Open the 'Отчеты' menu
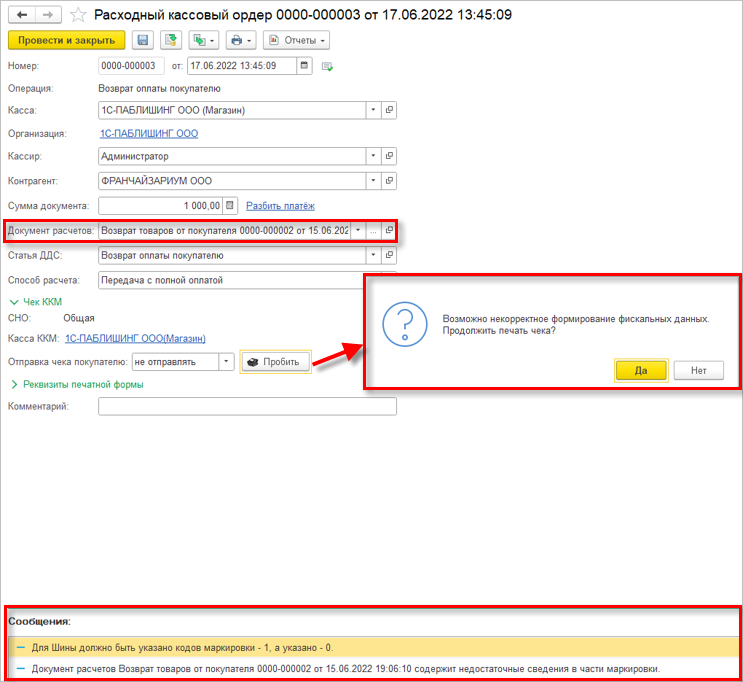 coord(296,40)
